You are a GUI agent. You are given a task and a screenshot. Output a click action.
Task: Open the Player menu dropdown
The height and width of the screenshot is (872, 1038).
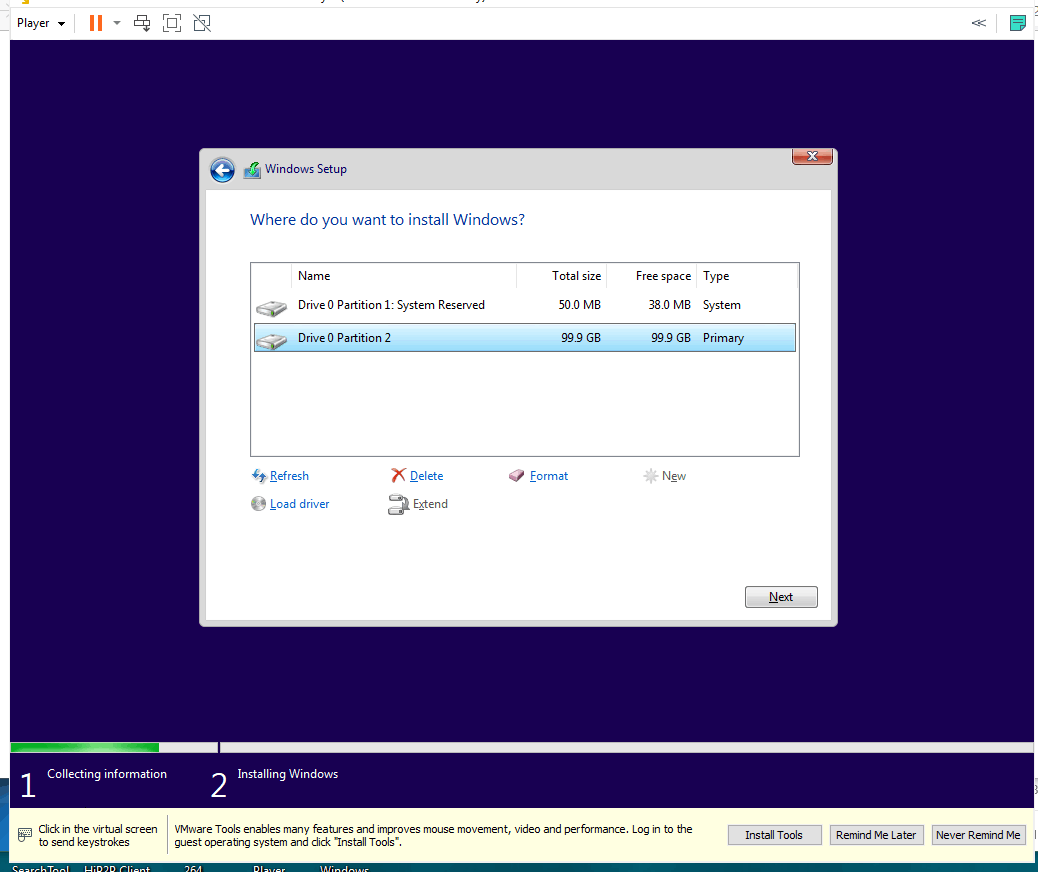click(41, 23)
